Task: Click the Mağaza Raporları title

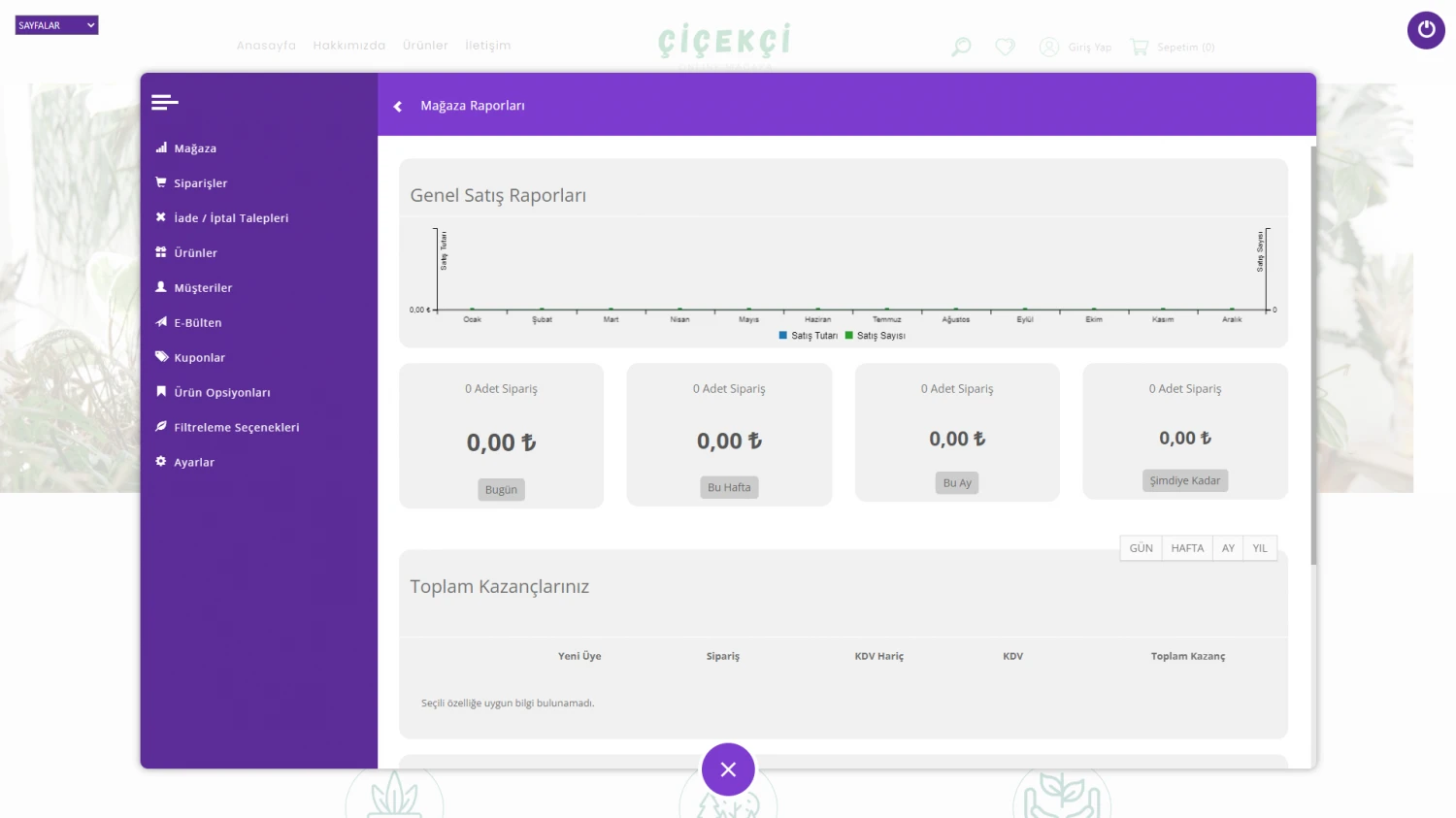Action: click(473, 106)
